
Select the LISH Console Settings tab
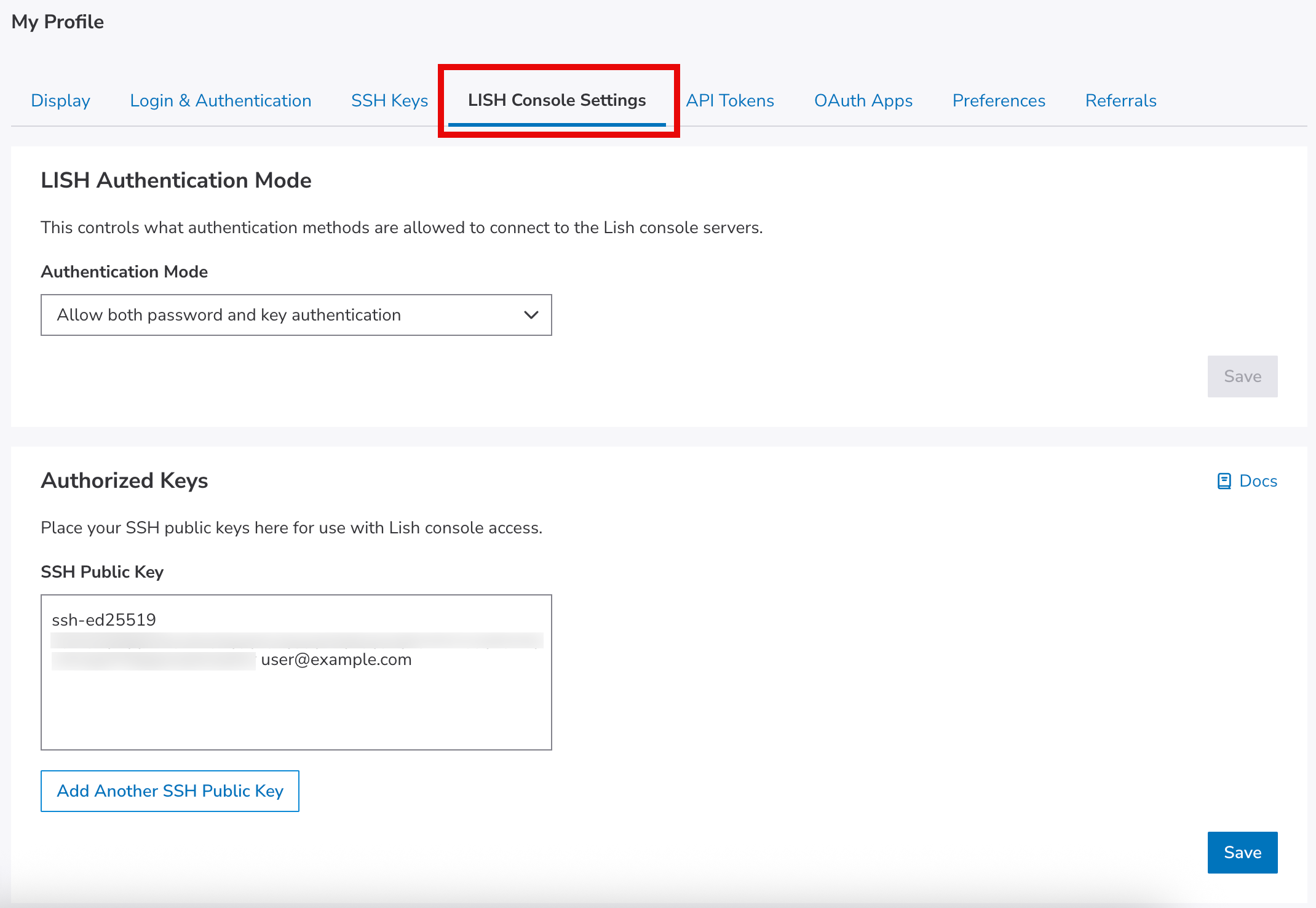557,100
